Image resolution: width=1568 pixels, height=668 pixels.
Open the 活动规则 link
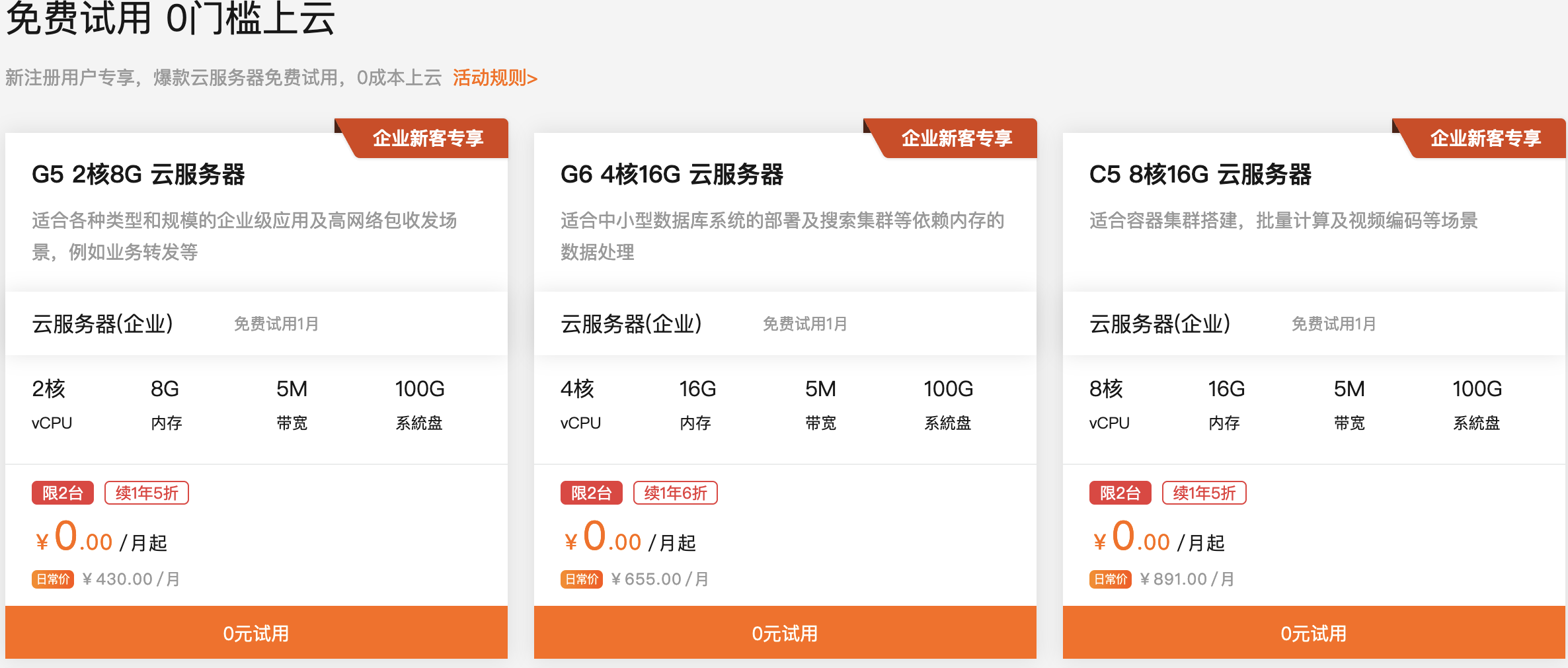tap(494, 78)
